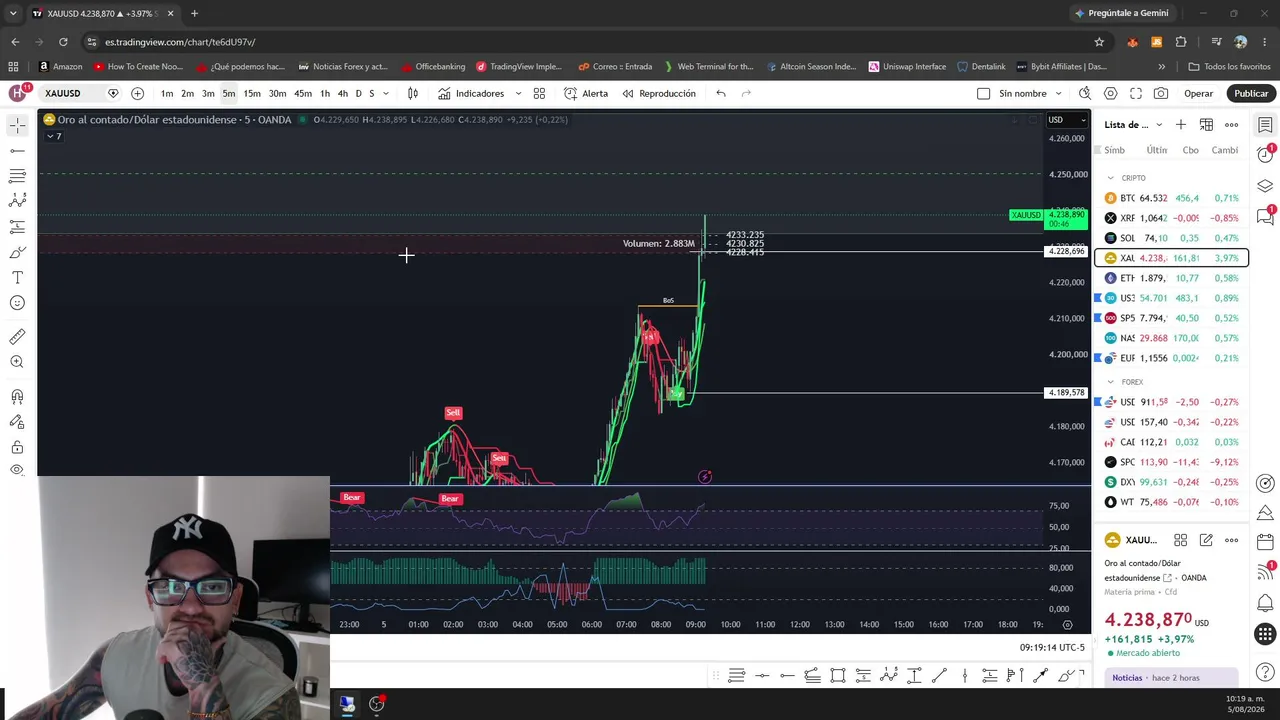Viewport: 1280px width, 720px height.
Task: Open indicator templates grid icon
Action: click(x=539, y=94)
